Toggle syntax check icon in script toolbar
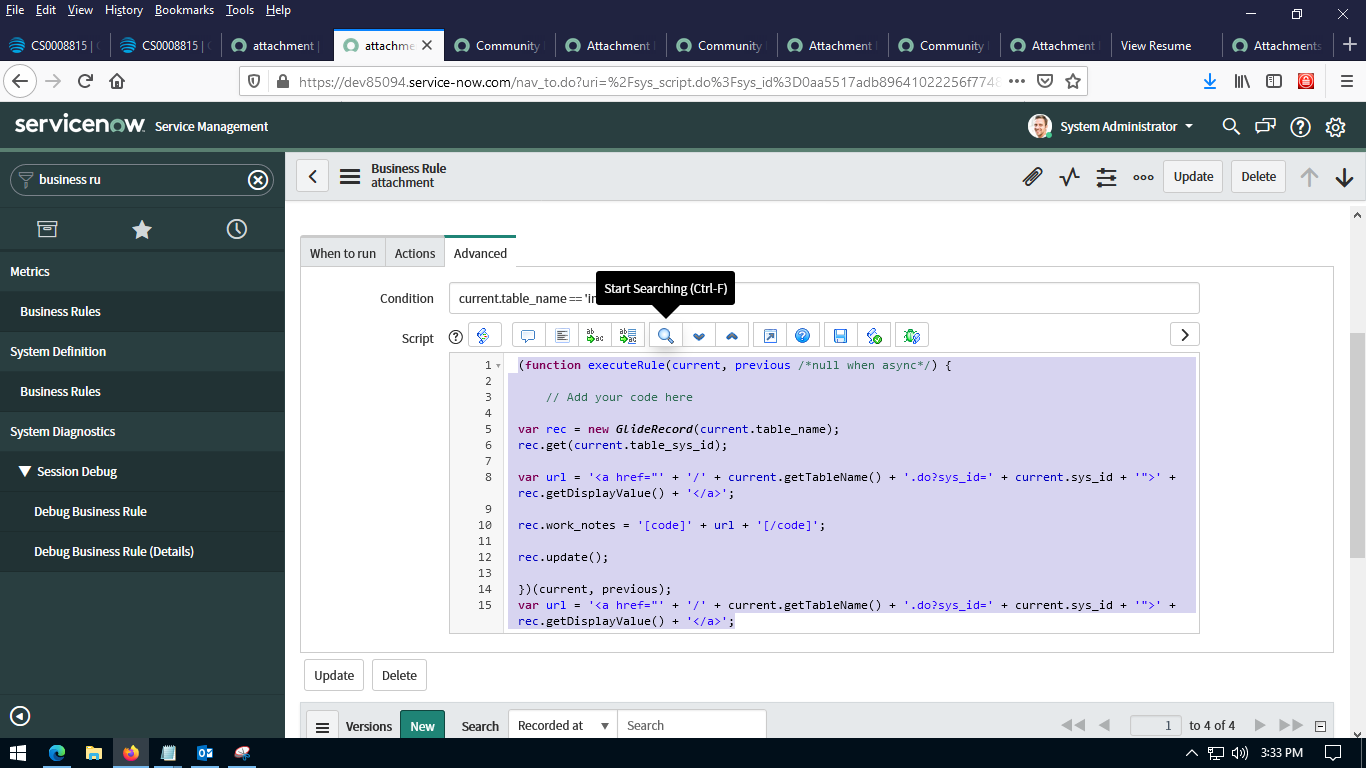The image size is (1366, 768). coord(874,335)
